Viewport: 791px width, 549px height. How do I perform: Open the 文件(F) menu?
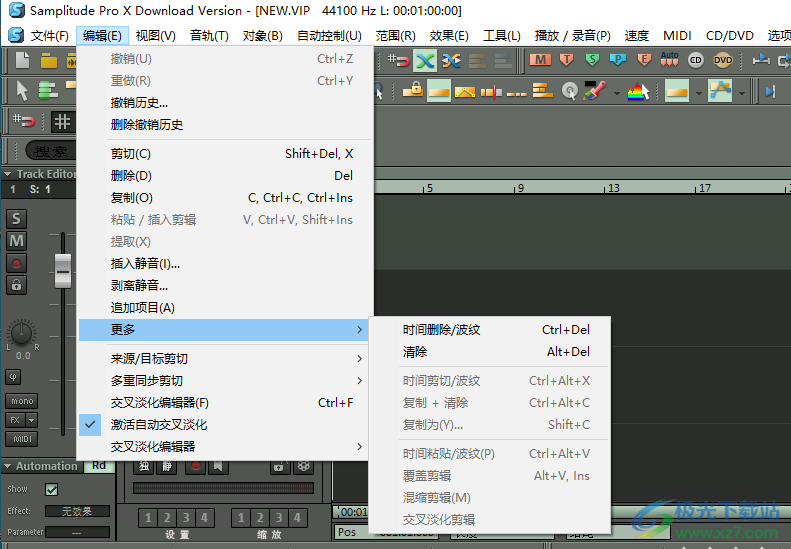click(49, 36)
